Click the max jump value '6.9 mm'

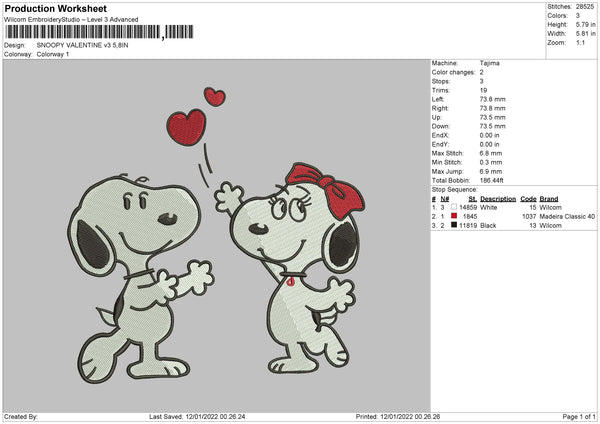(491, 171)
